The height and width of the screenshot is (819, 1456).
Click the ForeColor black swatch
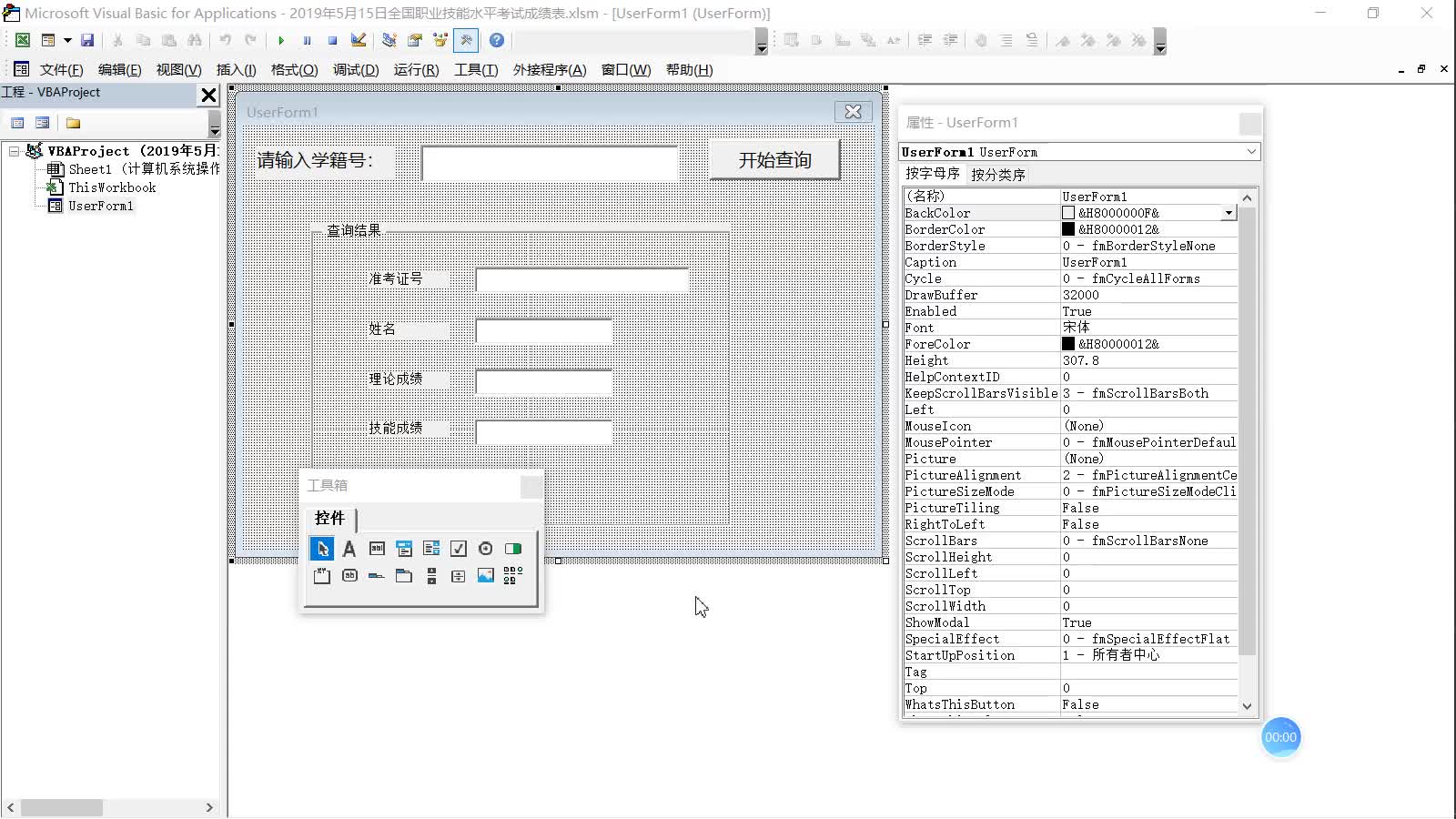click(1068, 344)
